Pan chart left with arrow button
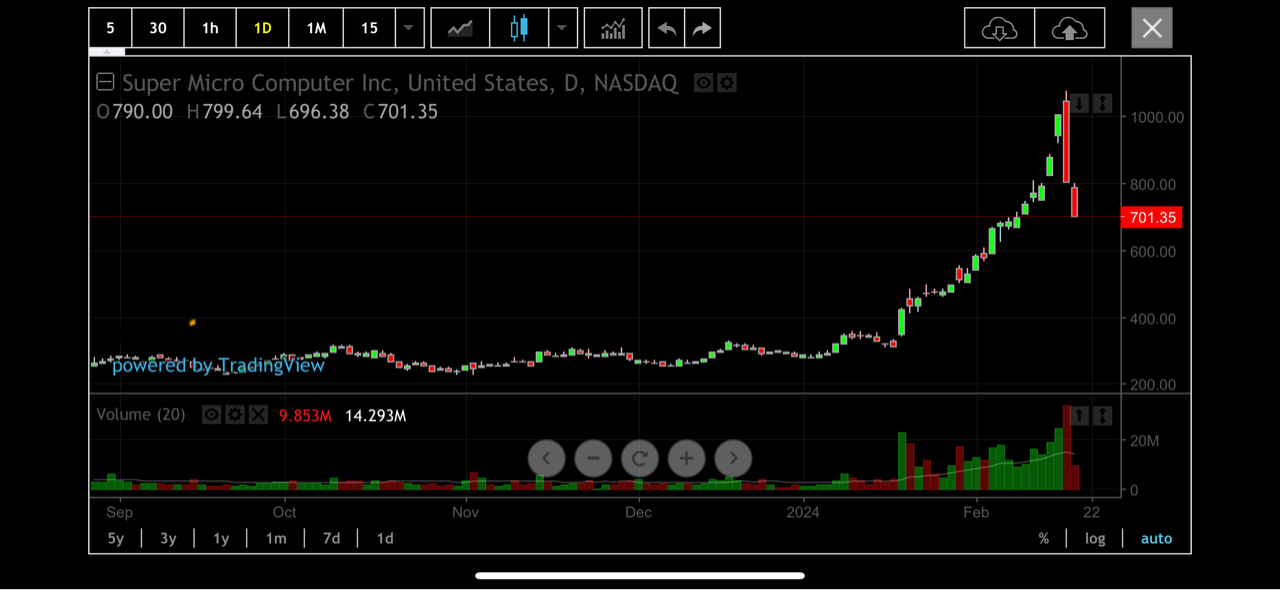1280x590 pixels. (546, 458)
